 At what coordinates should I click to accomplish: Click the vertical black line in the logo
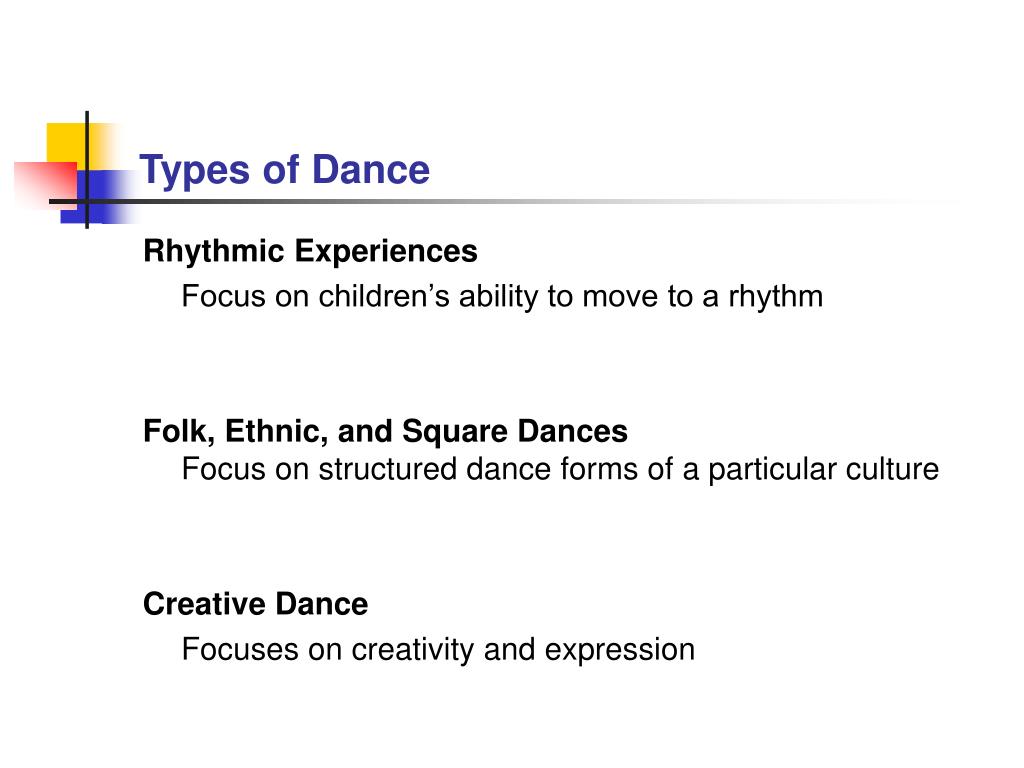[87, 170]
